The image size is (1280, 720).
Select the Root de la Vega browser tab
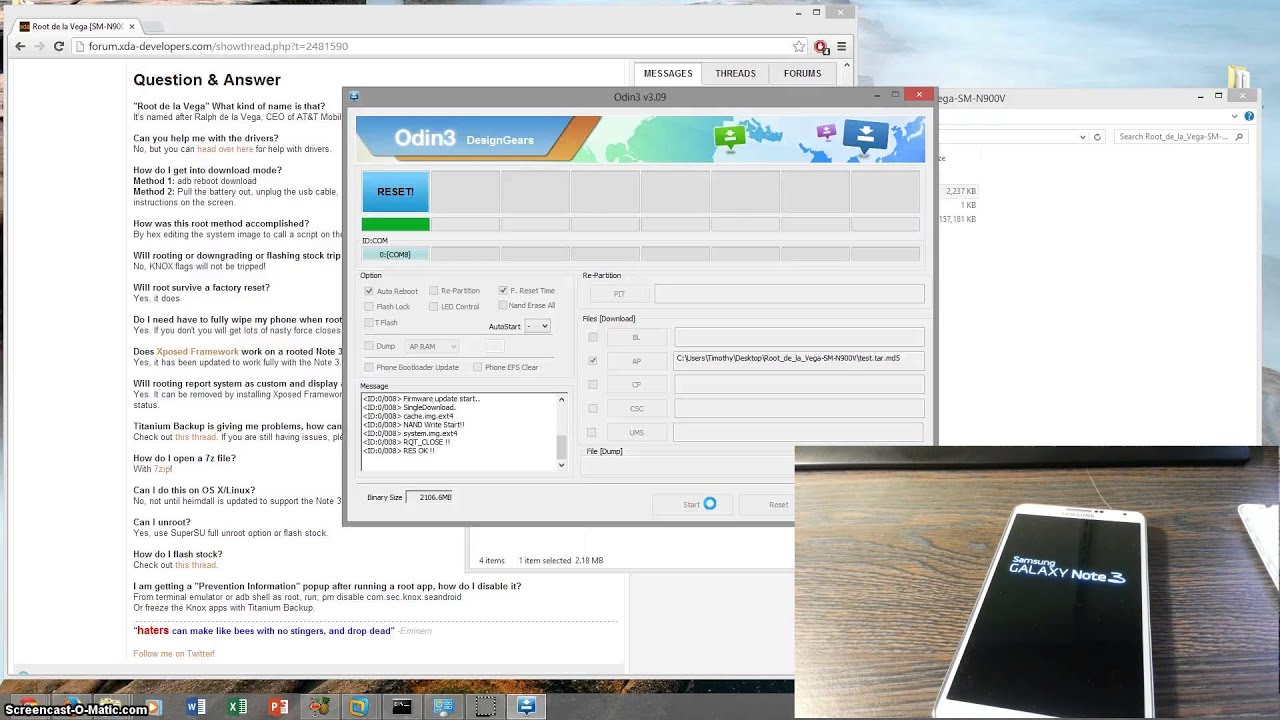click(78, 26)
